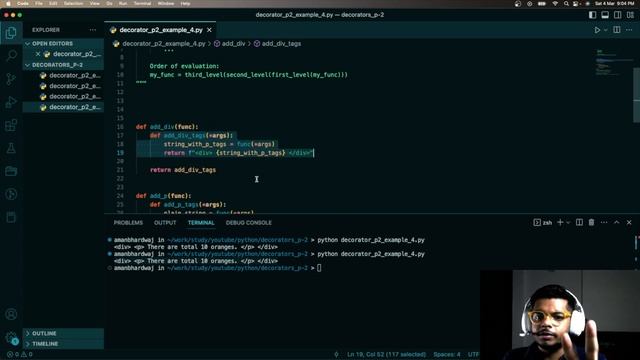The width and height of the screenshot is (640, 360).
Task: Select the zsh terminal shell indicator
Action: pyautogui.click(x=542, y=222)
